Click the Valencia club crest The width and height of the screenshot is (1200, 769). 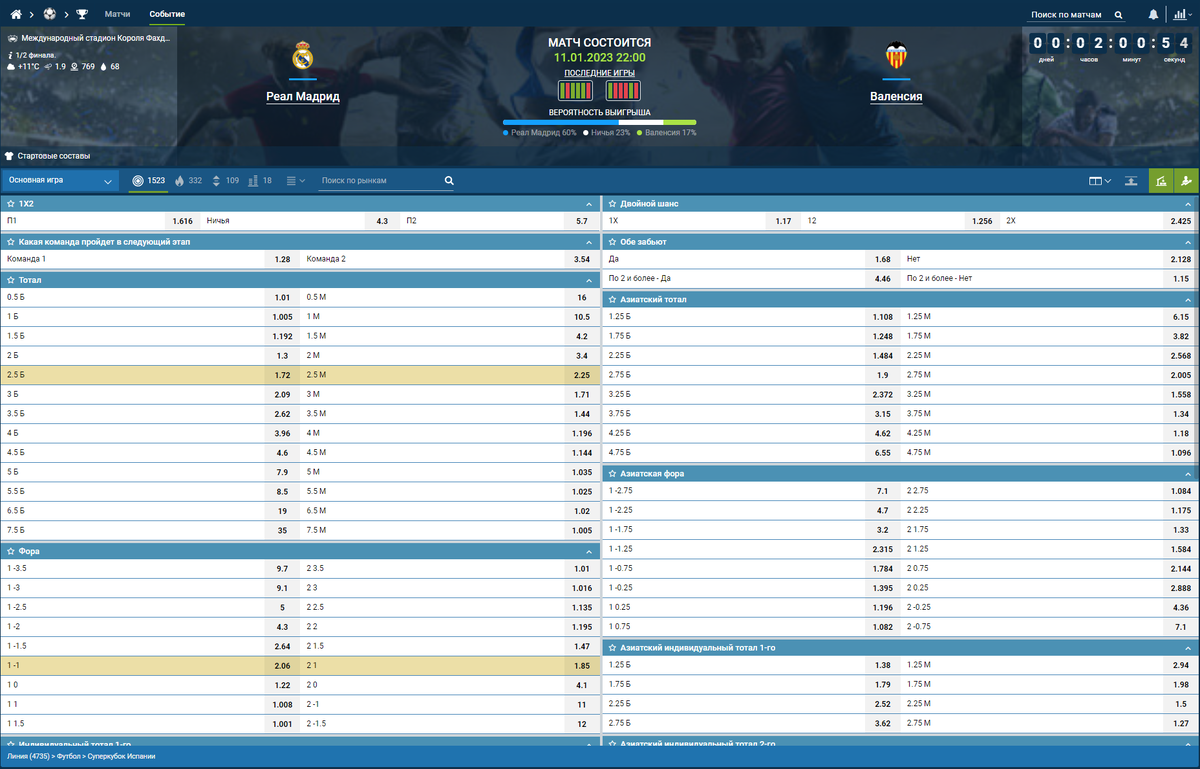coord(896,56)
